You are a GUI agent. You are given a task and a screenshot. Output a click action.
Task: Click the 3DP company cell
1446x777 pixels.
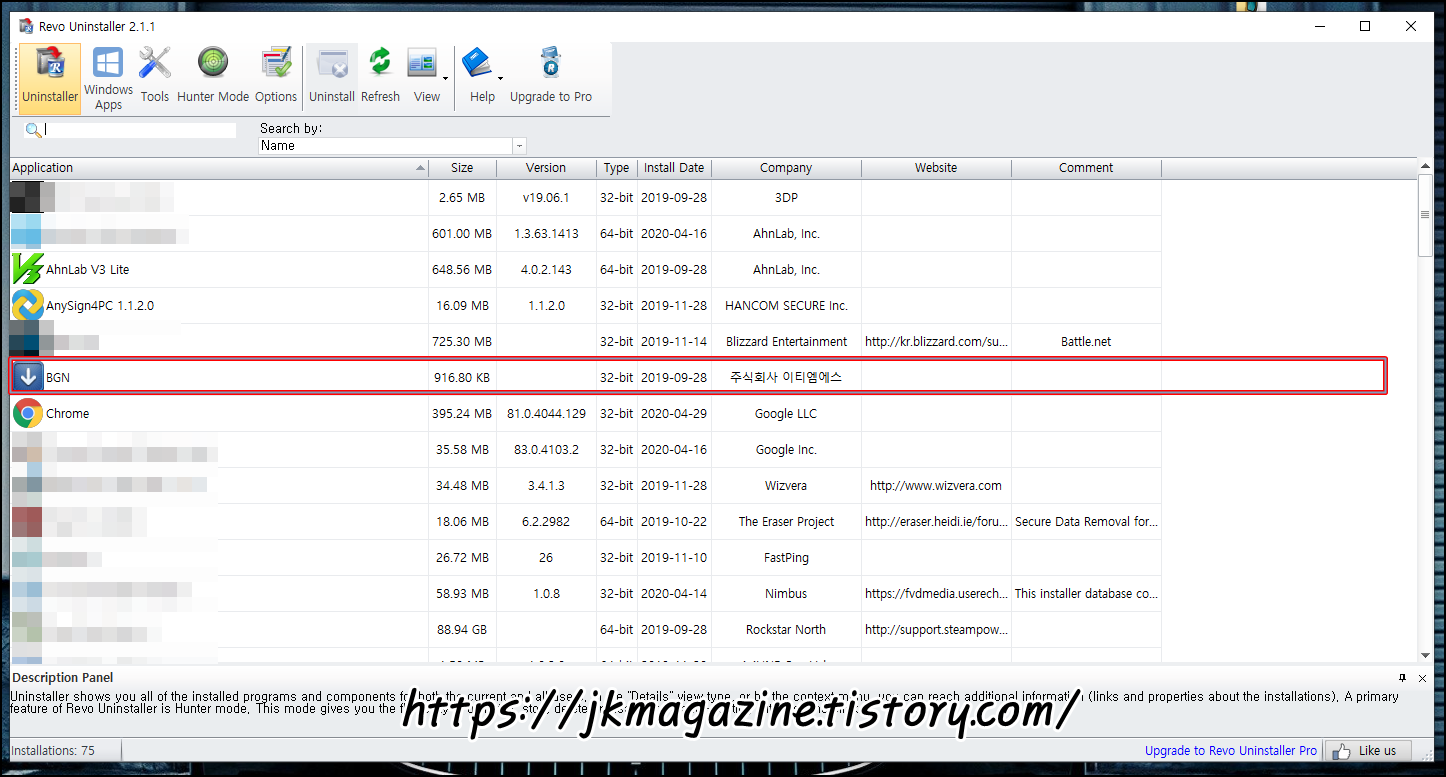[786, 197]
